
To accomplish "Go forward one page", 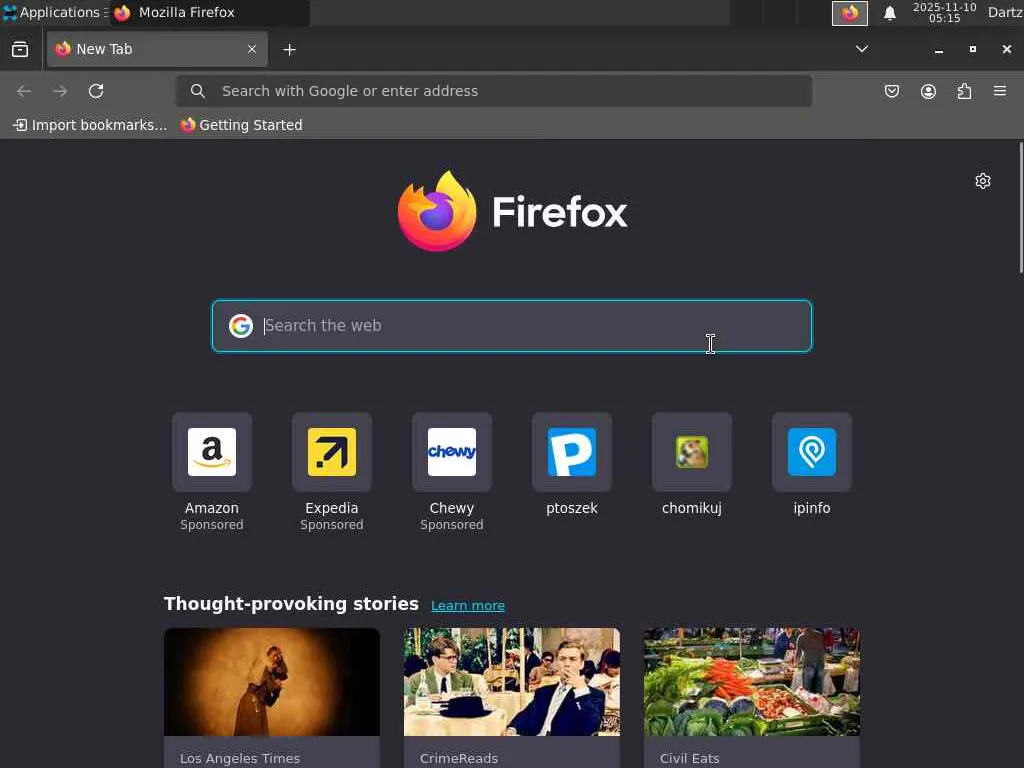I will (x=60, y=91).
